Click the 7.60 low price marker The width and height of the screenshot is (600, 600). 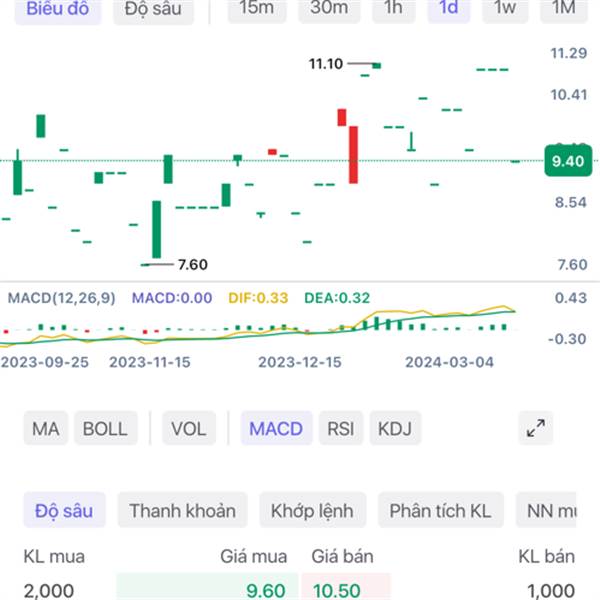(193, 264)
